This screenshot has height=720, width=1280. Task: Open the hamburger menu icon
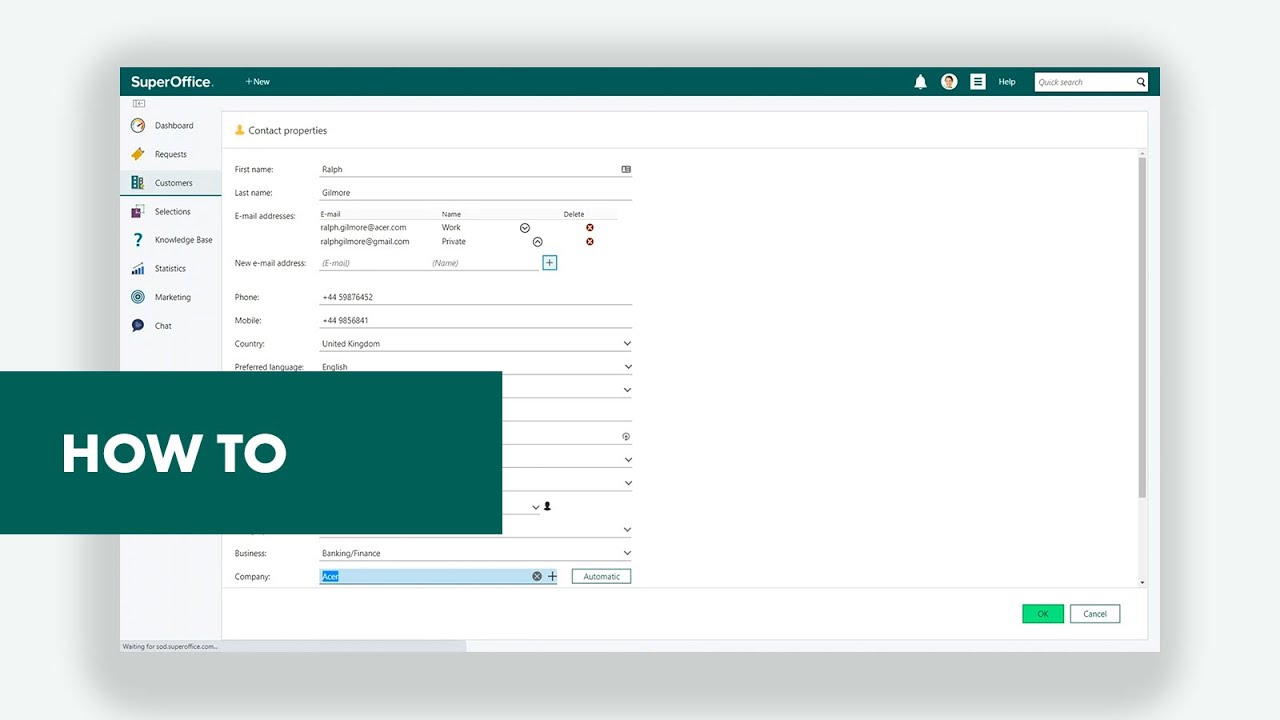[x=978, y=82]
